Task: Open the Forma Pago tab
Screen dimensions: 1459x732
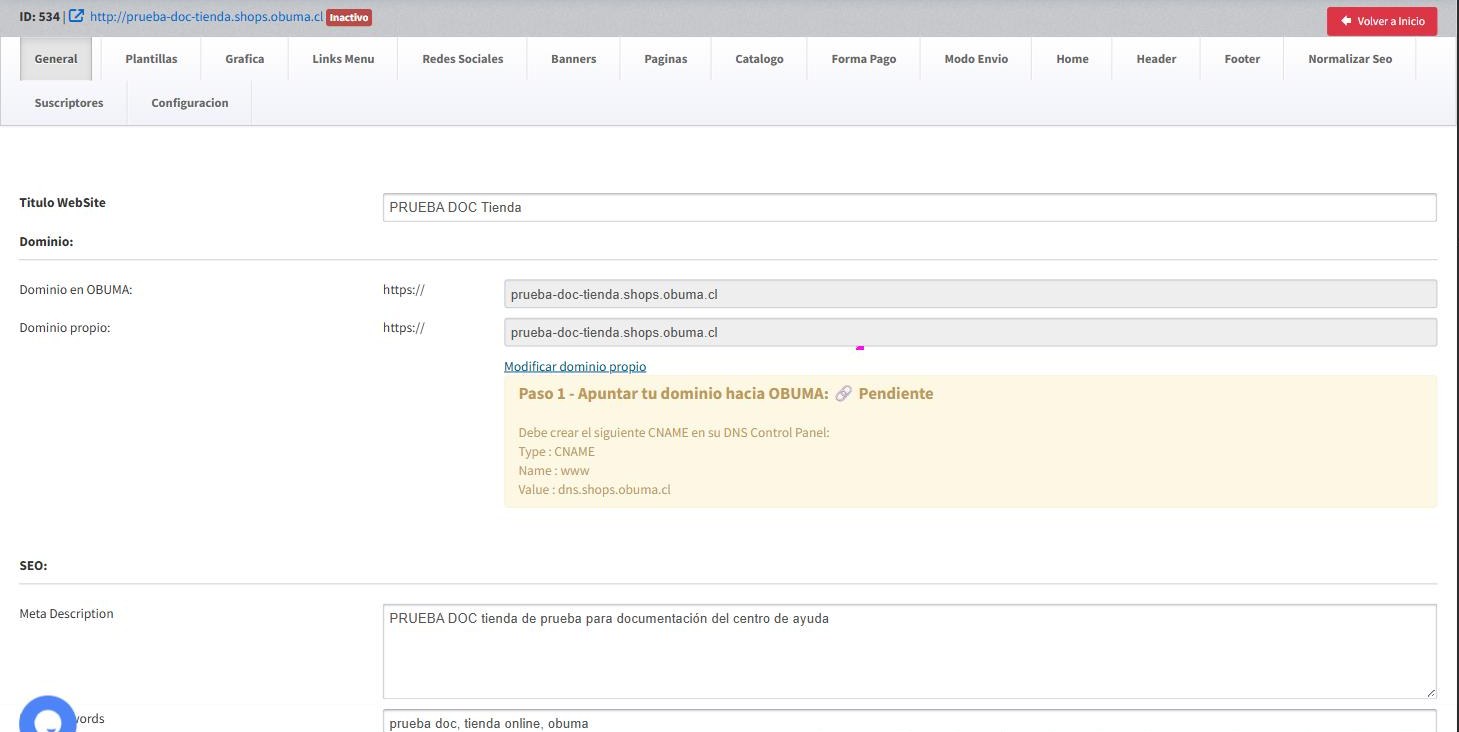Action: pyautogui.click(x=864, y=59)
